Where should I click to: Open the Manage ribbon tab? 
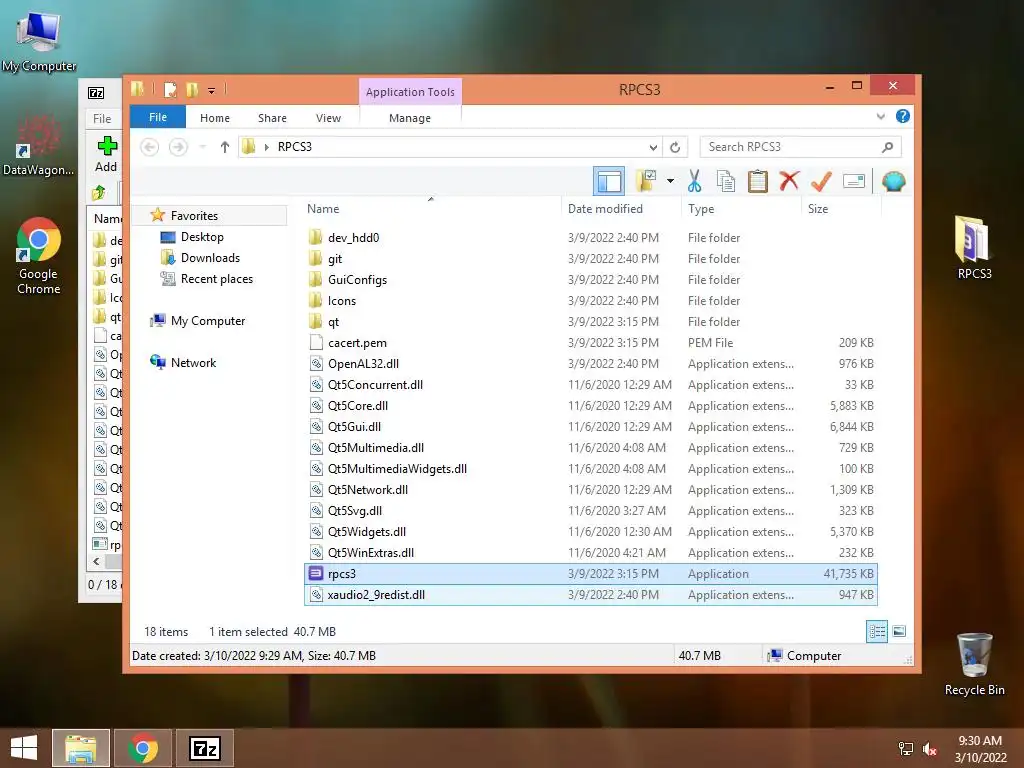(x=409, y=118)
